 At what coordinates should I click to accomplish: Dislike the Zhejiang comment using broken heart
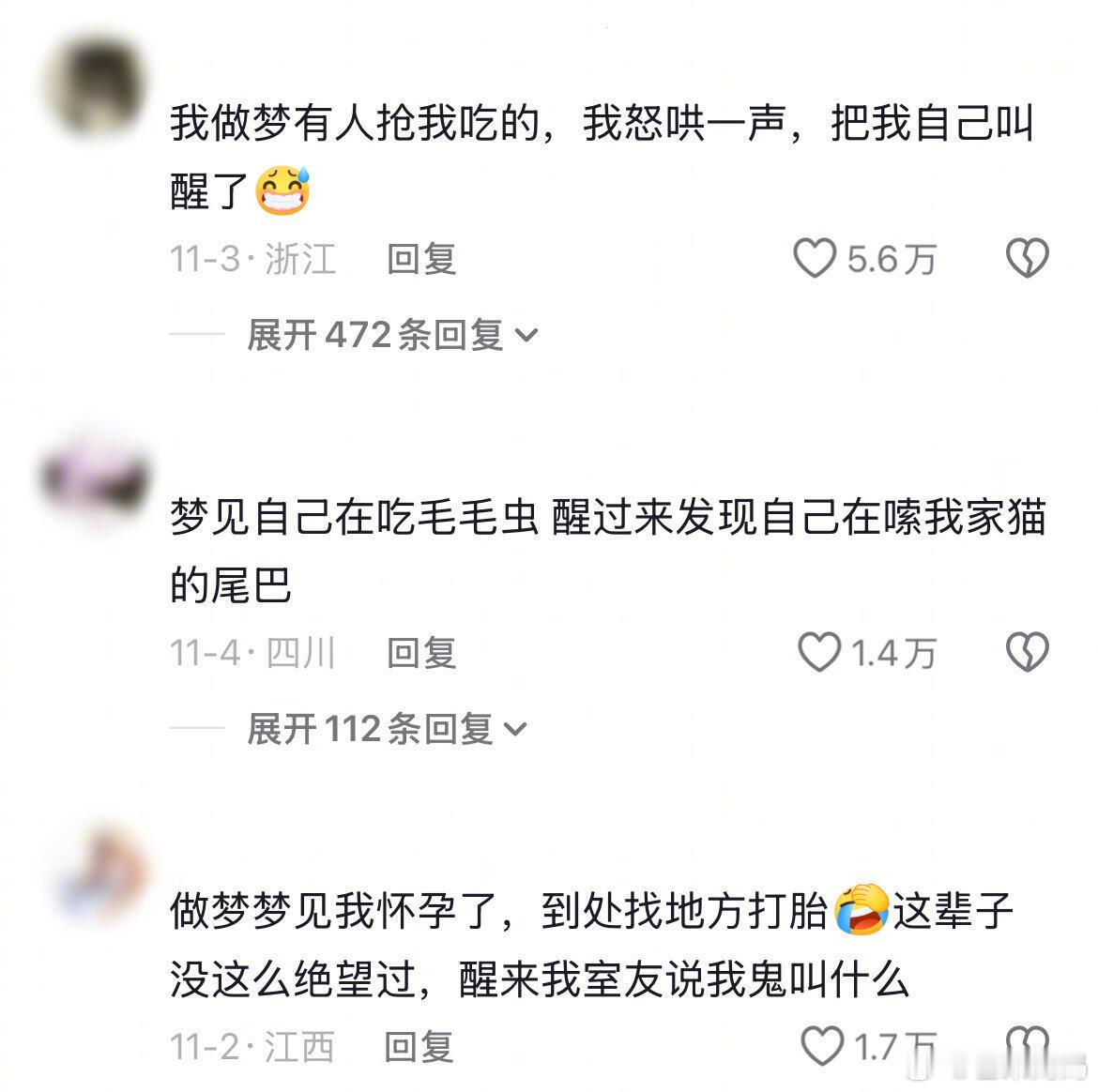pyautogui.click(x=1028, y=258)
